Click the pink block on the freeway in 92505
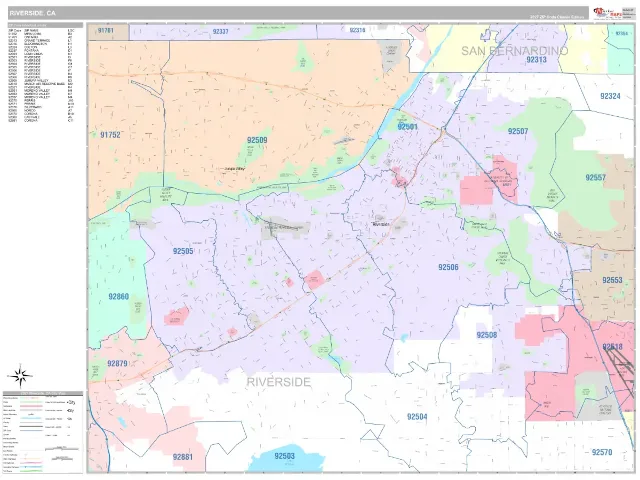Viewport: 640px width, 480px height. (x=315, y=280)
